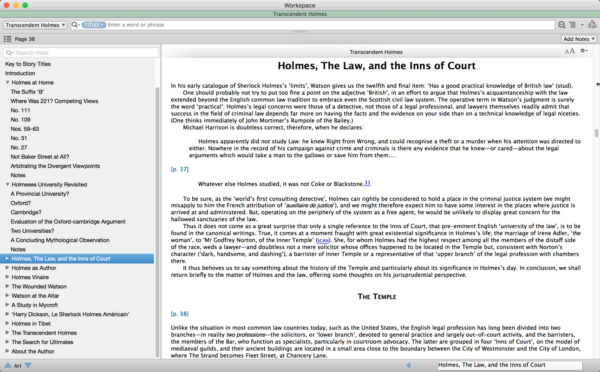The height and width of the screenshot is (372, 600).
Task: Select the Nos. 59–63 entry
Action: coord(25,129)
